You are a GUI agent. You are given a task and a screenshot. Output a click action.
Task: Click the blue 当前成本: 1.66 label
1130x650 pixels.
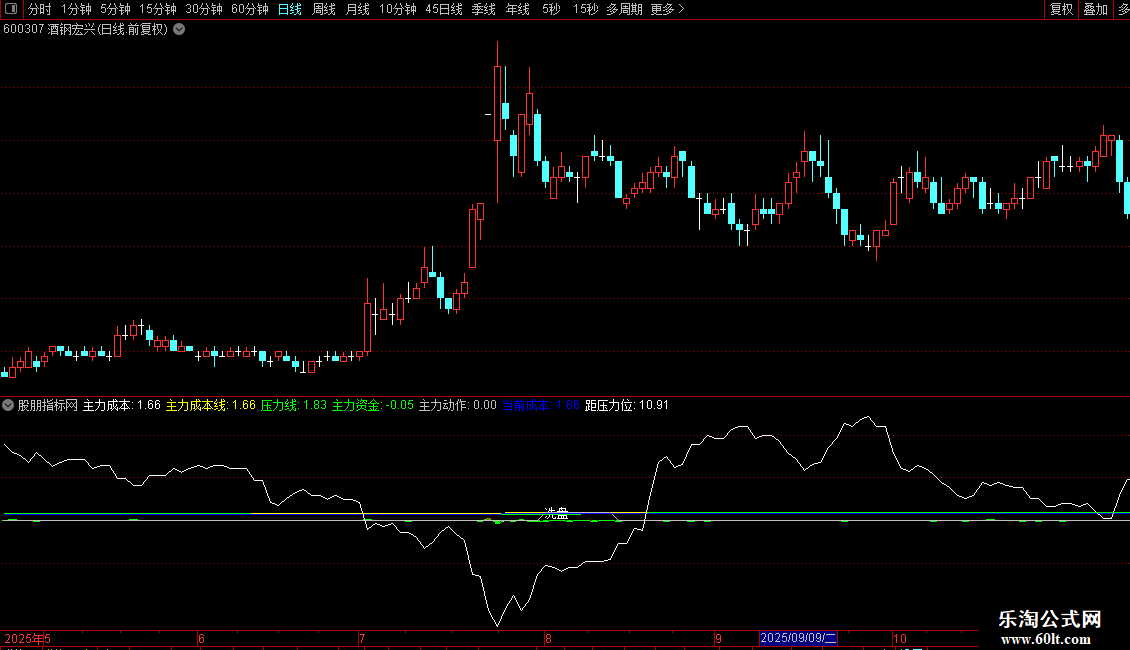[x=540, y=405]
